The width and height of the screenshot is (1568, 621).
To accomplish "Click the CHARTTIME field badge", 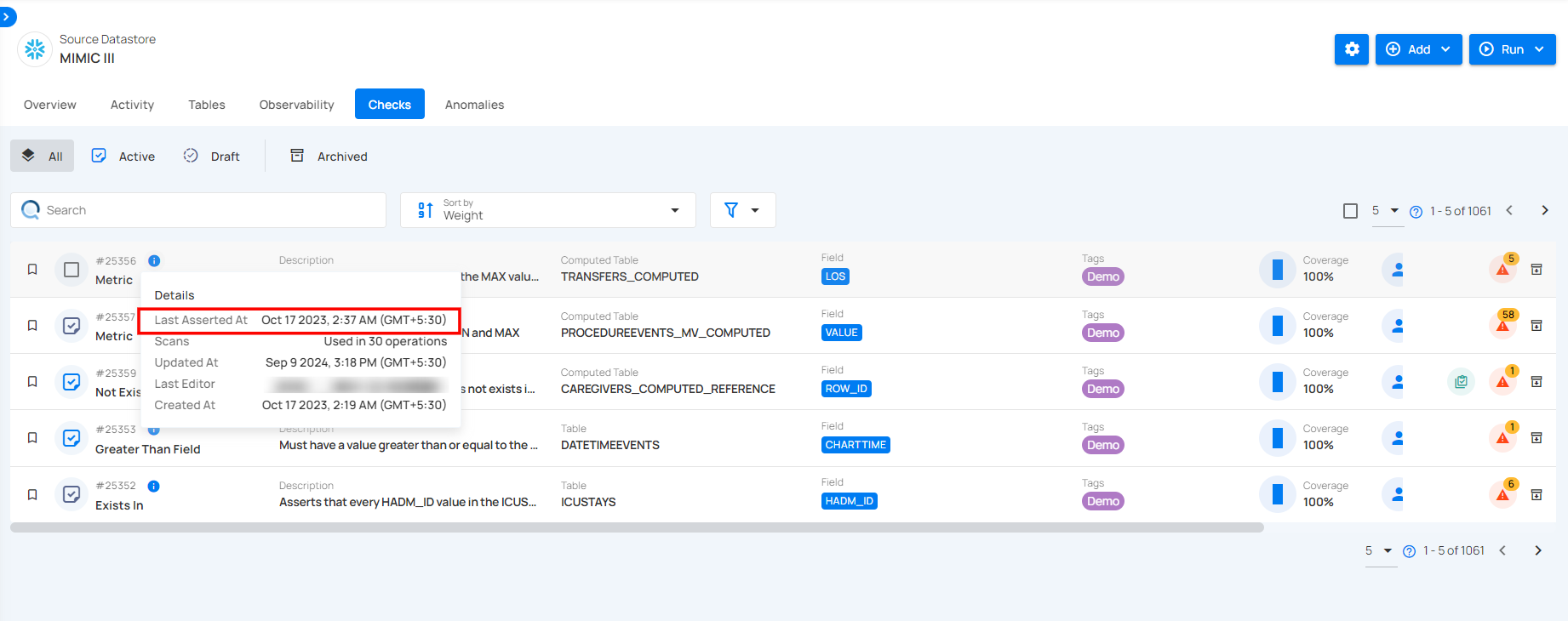I will coord(856,445).
